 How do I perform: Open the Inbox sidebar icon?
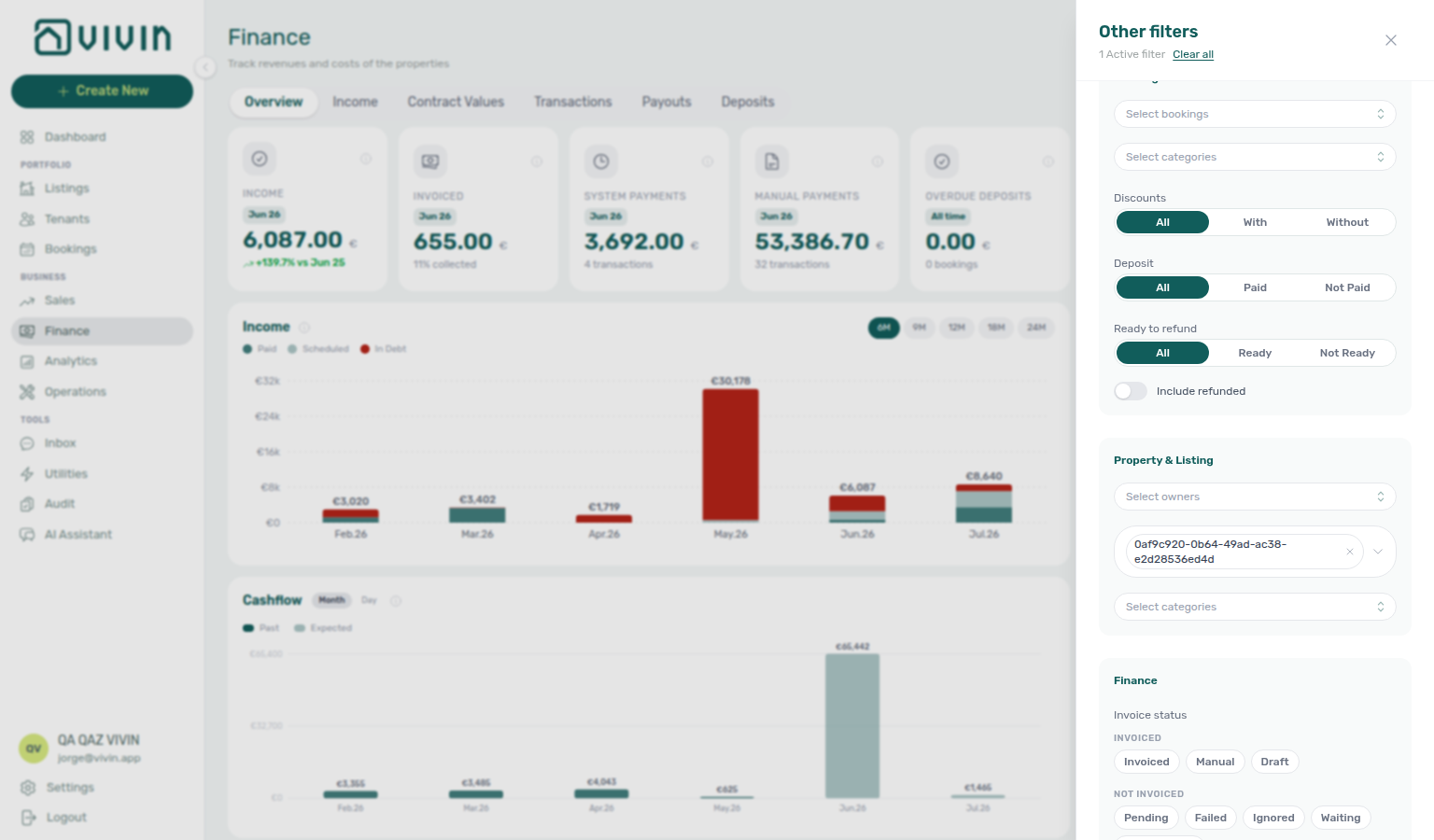(x=27, y=443)
